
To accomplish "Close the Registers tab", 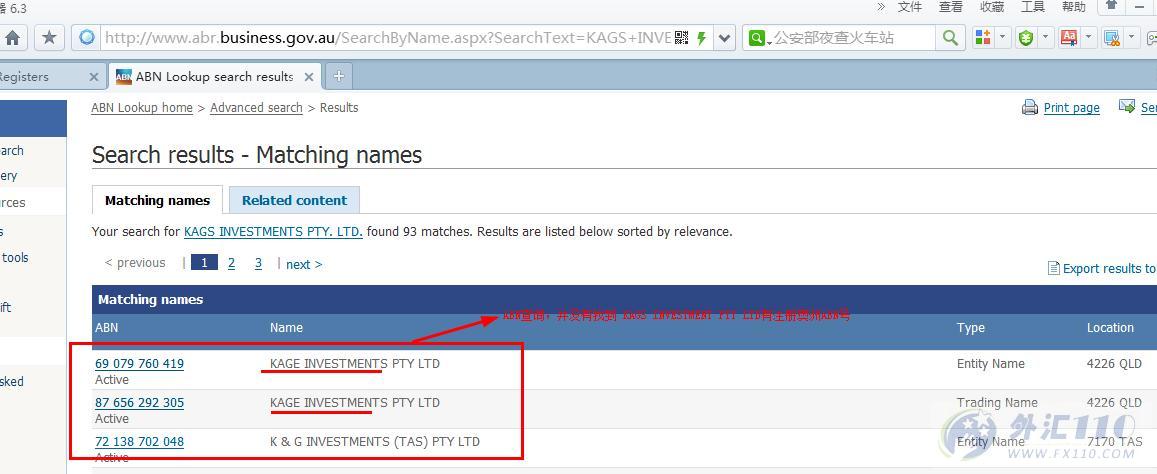I will (x=94, y=77).
